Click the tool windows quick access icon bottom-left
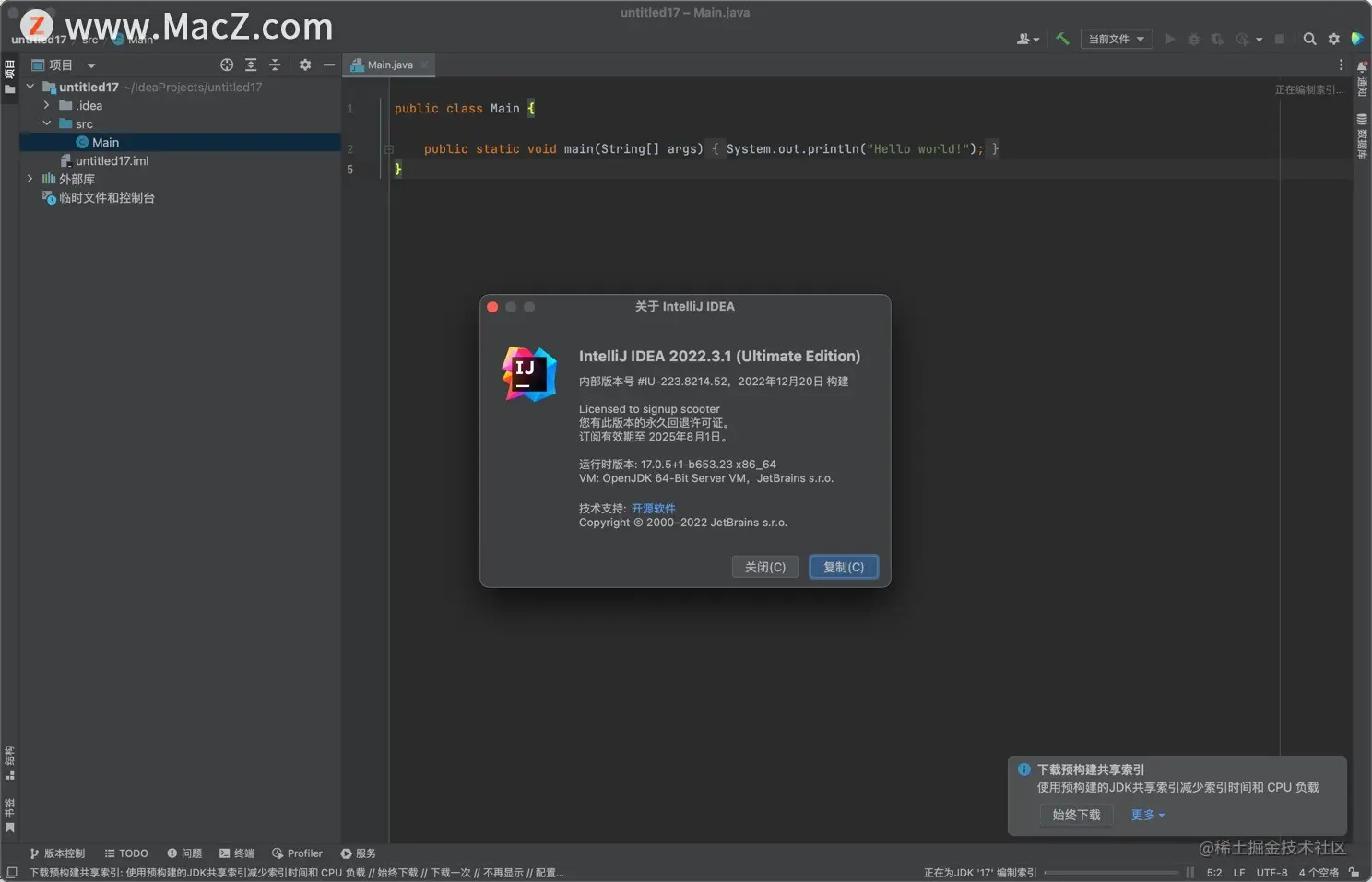The width and height of the screenshot is (1372, 882). (x=11, y=872)
